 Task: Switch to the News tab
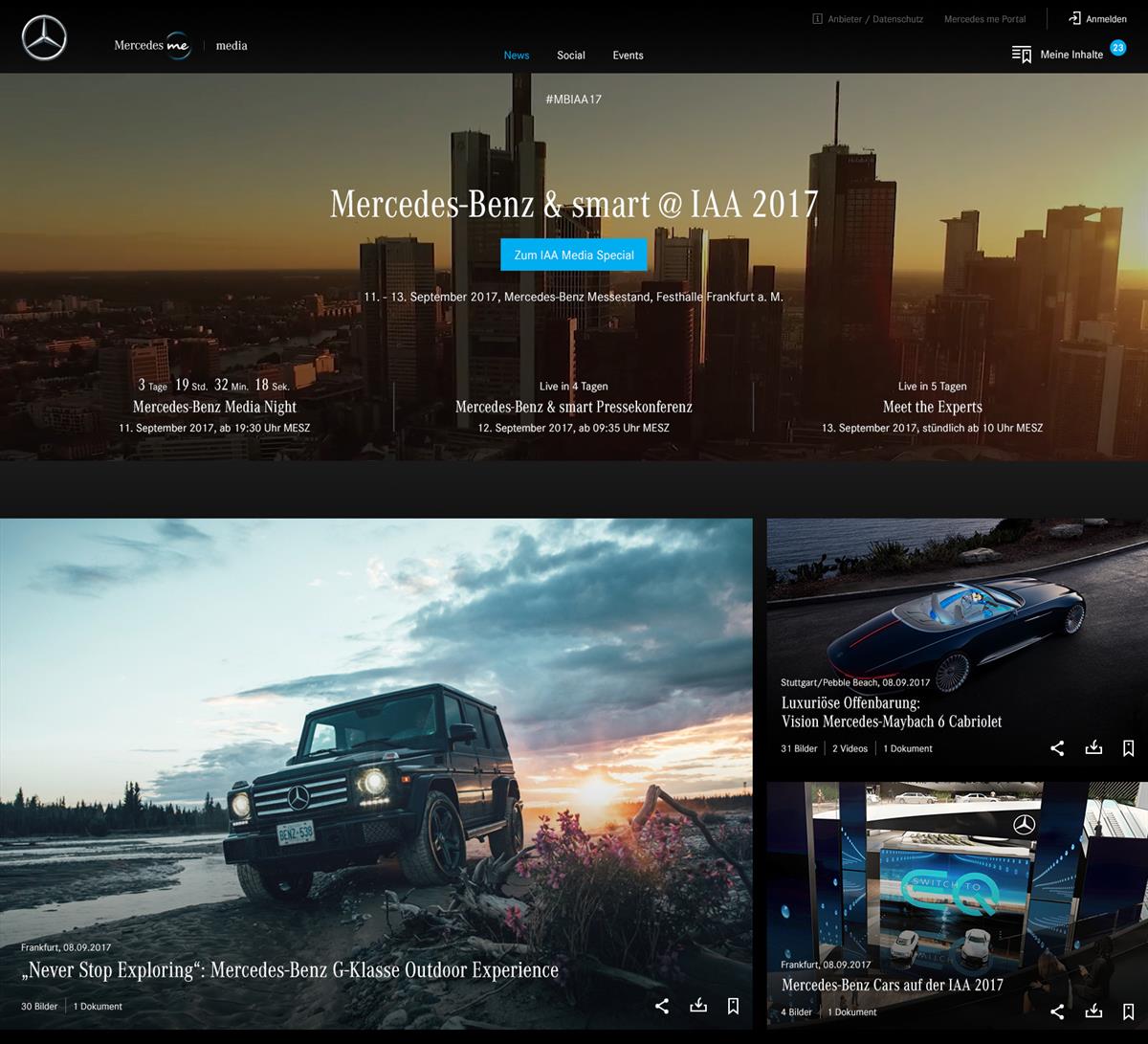pyautogui.click(x=517, y=56)
